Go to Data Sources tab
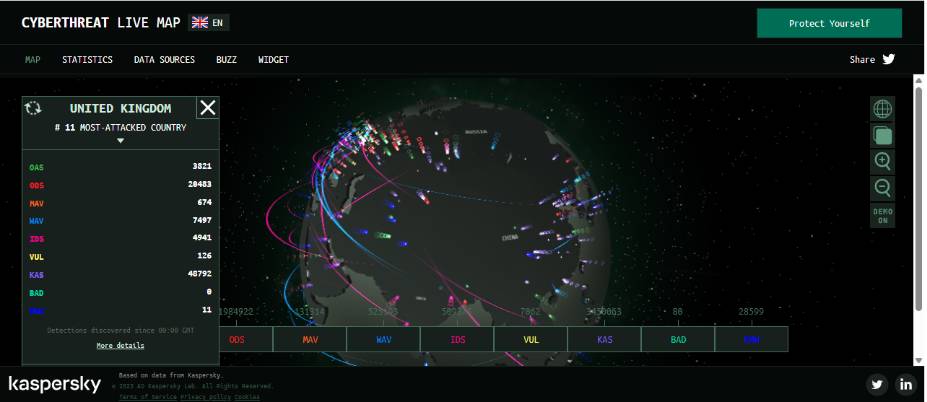The image size is (927, 402). click(164, 60)
